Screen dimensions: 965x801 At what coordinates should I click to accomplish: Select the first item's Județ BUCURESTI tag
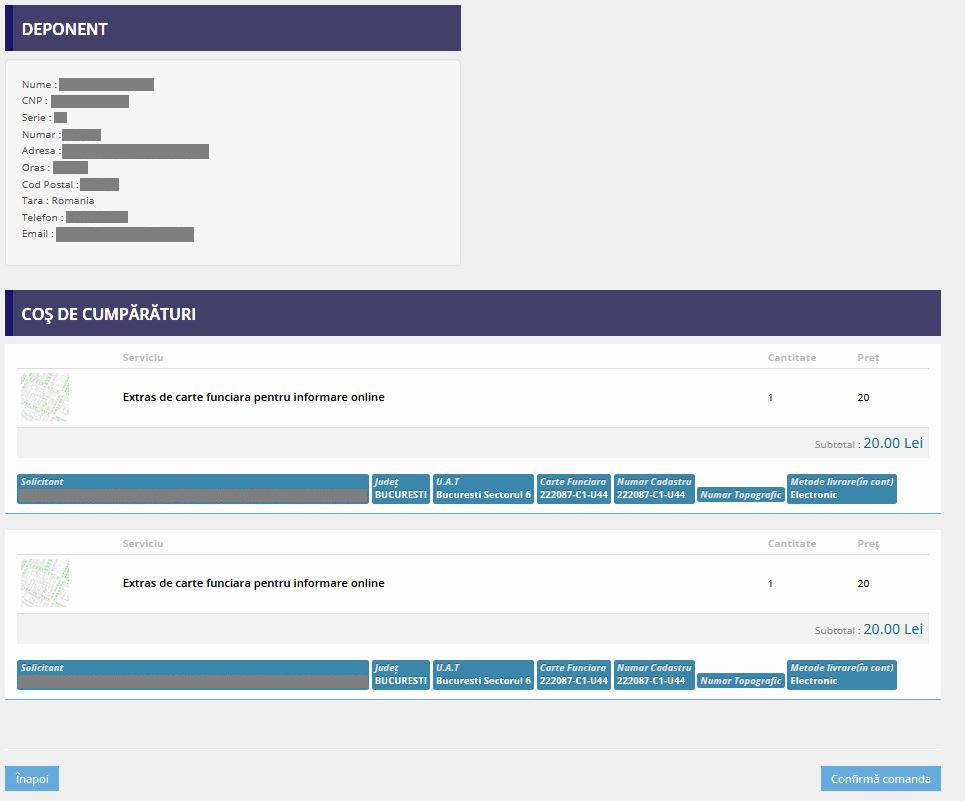click(401, 489)
